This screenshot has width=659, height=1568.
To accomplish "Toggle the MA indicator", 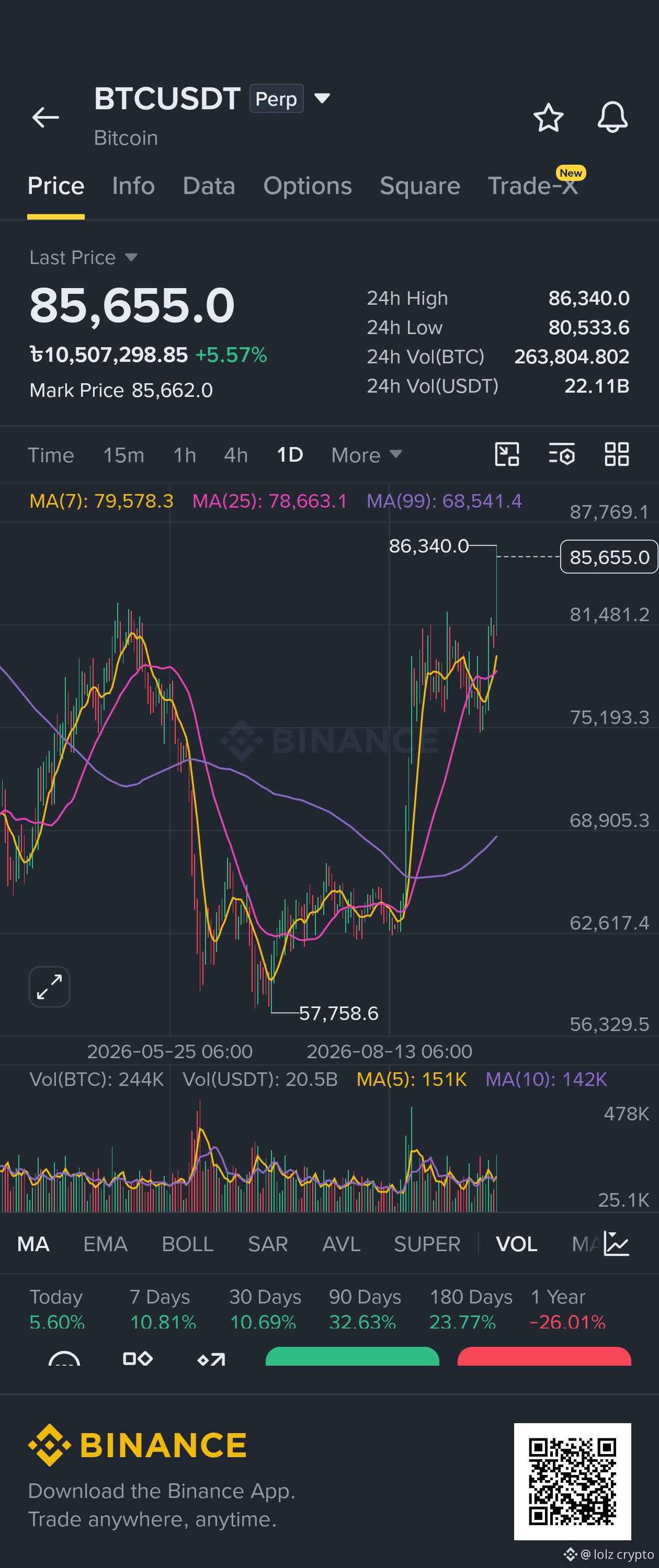I will pyautogui.click(x=33, y=1244).
